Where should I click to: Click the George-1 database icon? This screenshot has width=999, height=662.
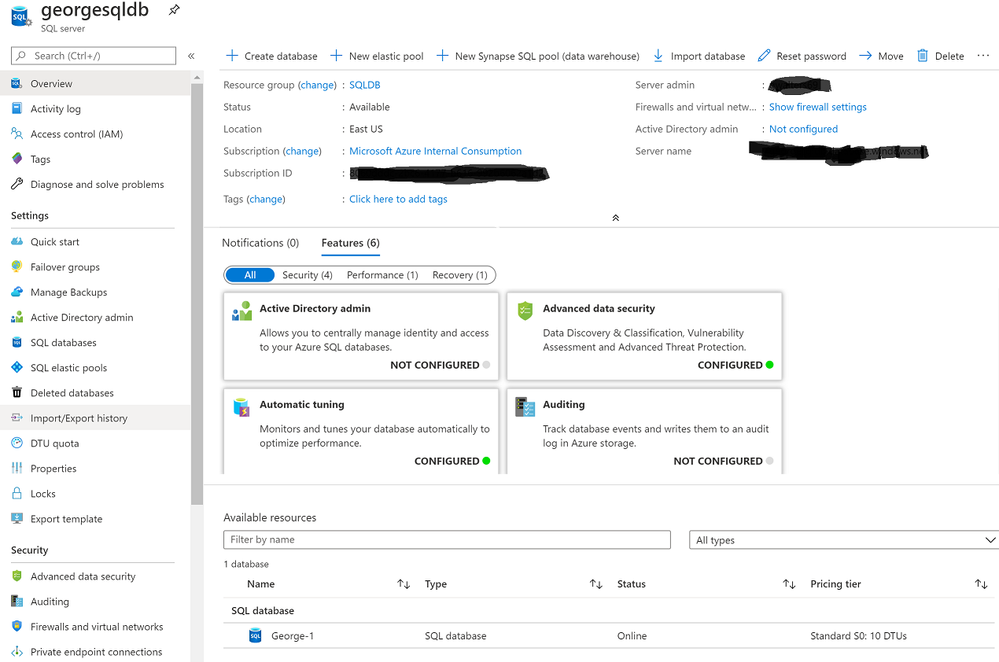point(255,635)
